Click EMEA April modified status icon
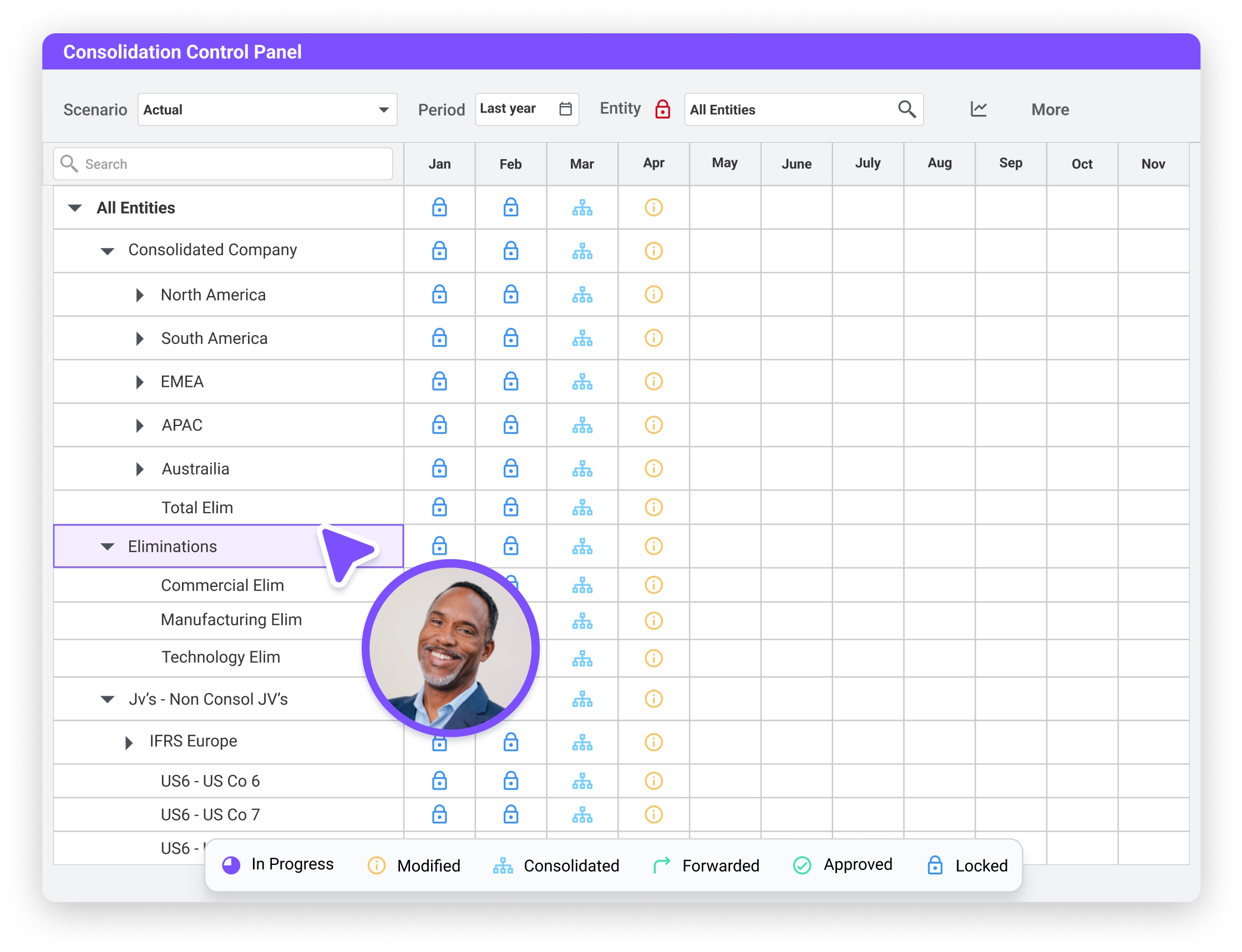The width and height of the screenshot is (1242, 952). pyautogui.click(x=653, y=381)
